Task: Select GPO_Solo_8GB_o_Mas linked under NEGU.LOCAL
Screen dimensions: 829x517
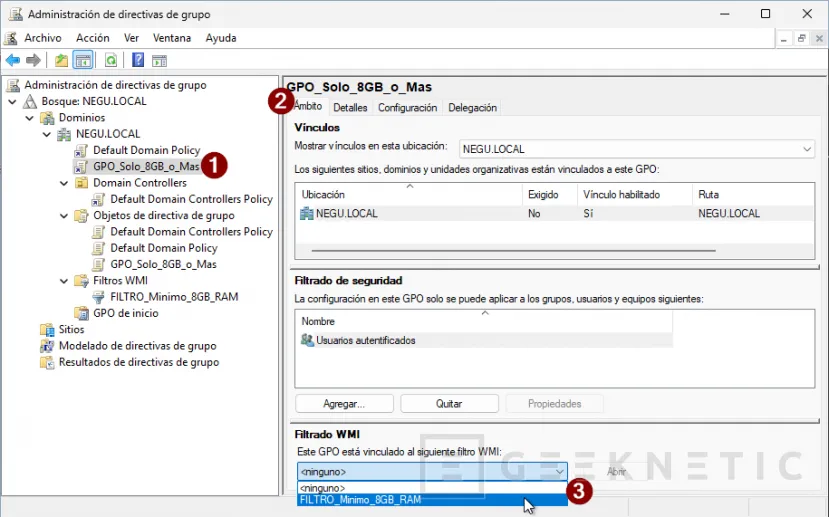Action: [146, 167]
